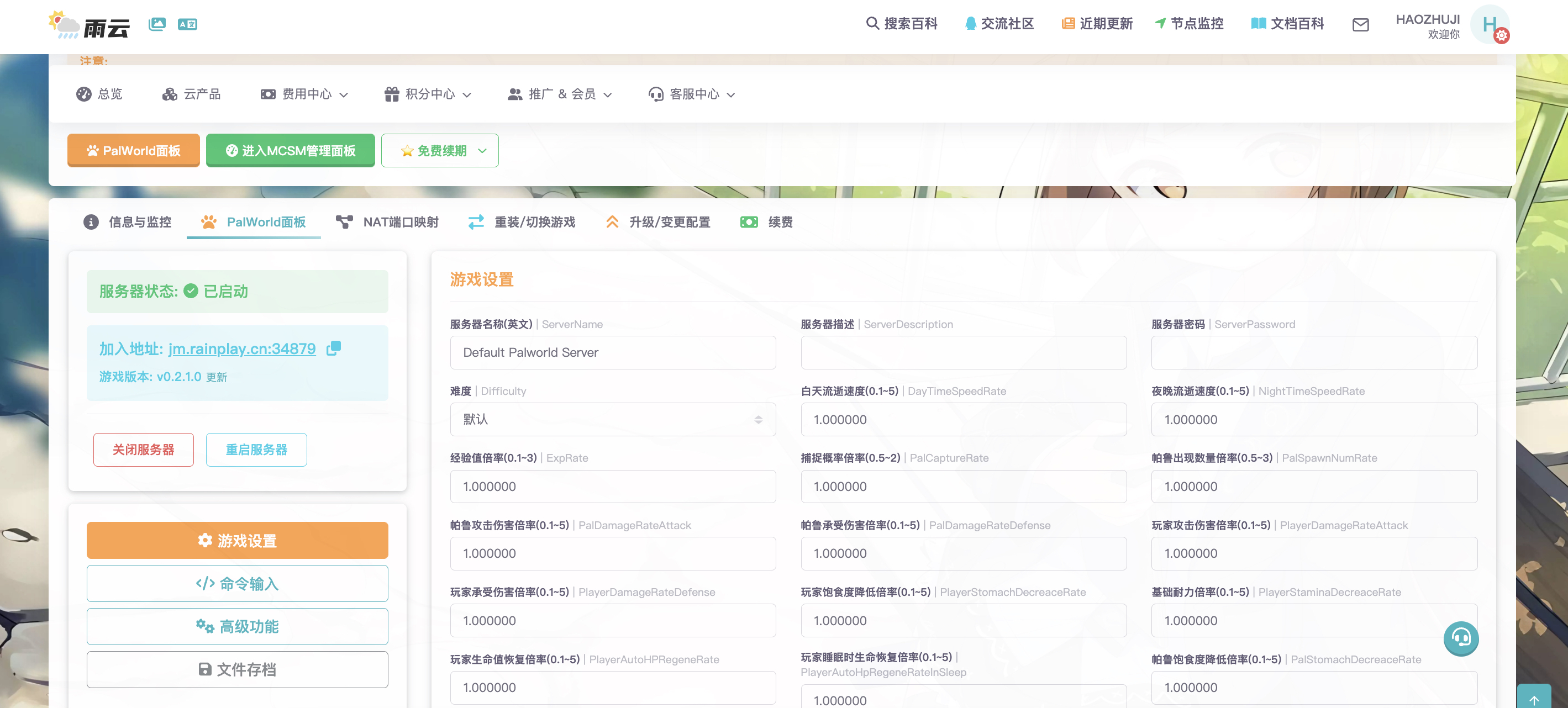Click the docs wiki book icon
Viewport: 1568px width, 708px height.
(x=1258, y=24)
